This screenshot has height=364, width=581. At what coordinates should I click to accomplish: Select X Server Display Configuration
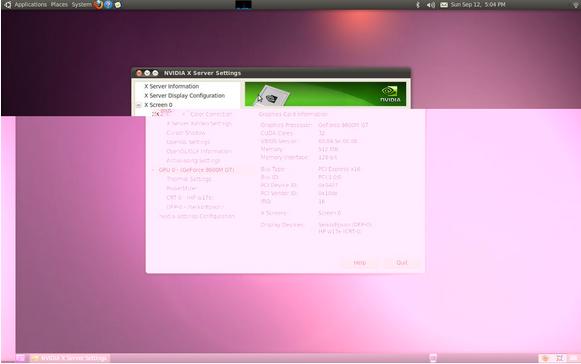(185, 95)
